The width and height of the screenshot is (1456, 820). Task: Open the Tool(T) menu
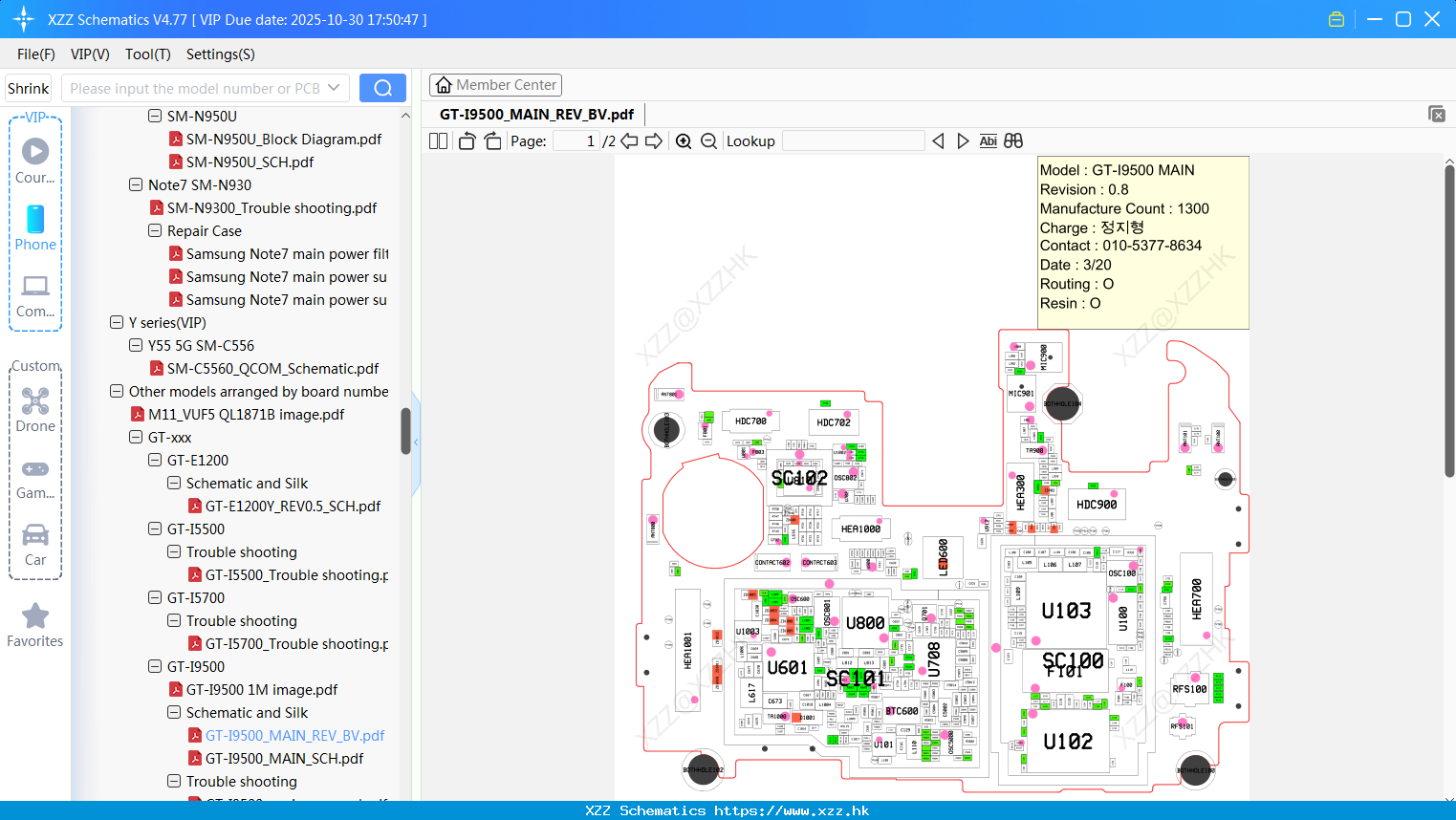pos(147,54)
